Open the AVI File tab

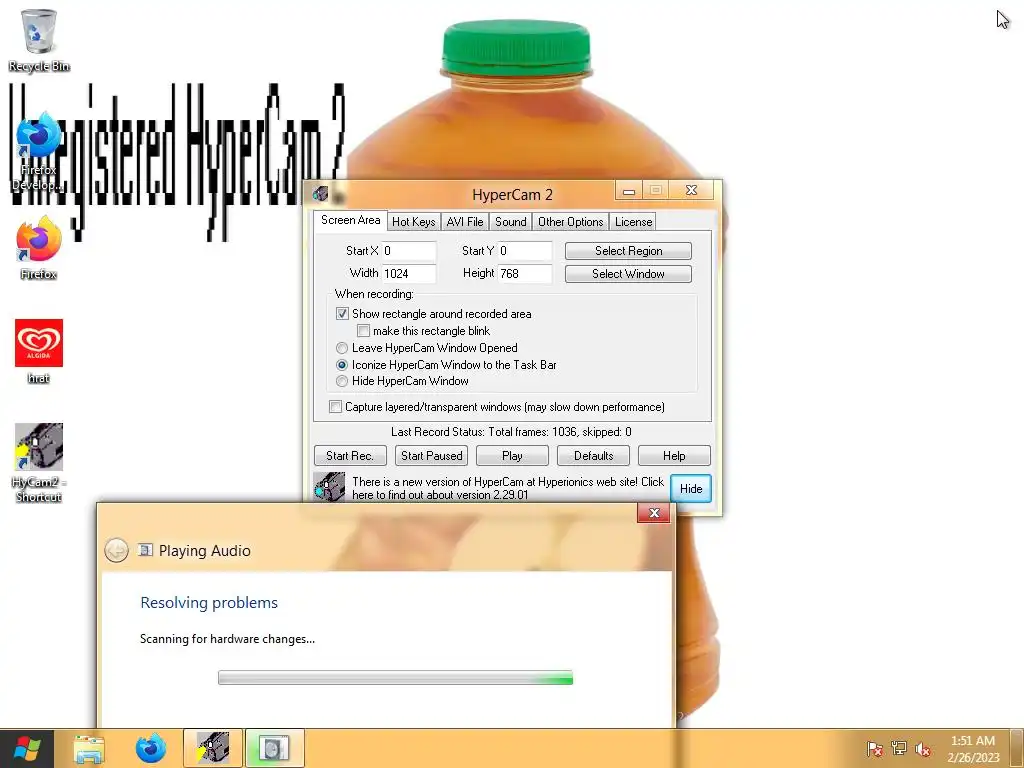coord(465,221)
